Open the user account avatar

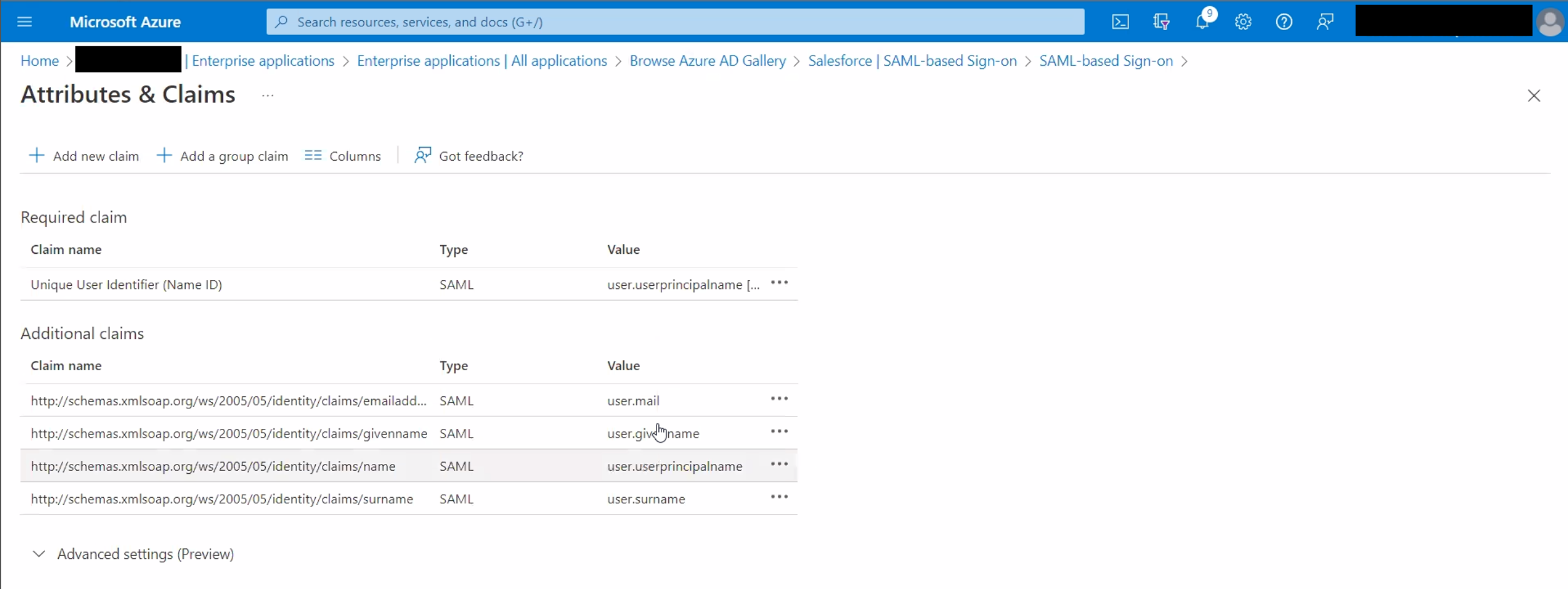pos(1550,22)
